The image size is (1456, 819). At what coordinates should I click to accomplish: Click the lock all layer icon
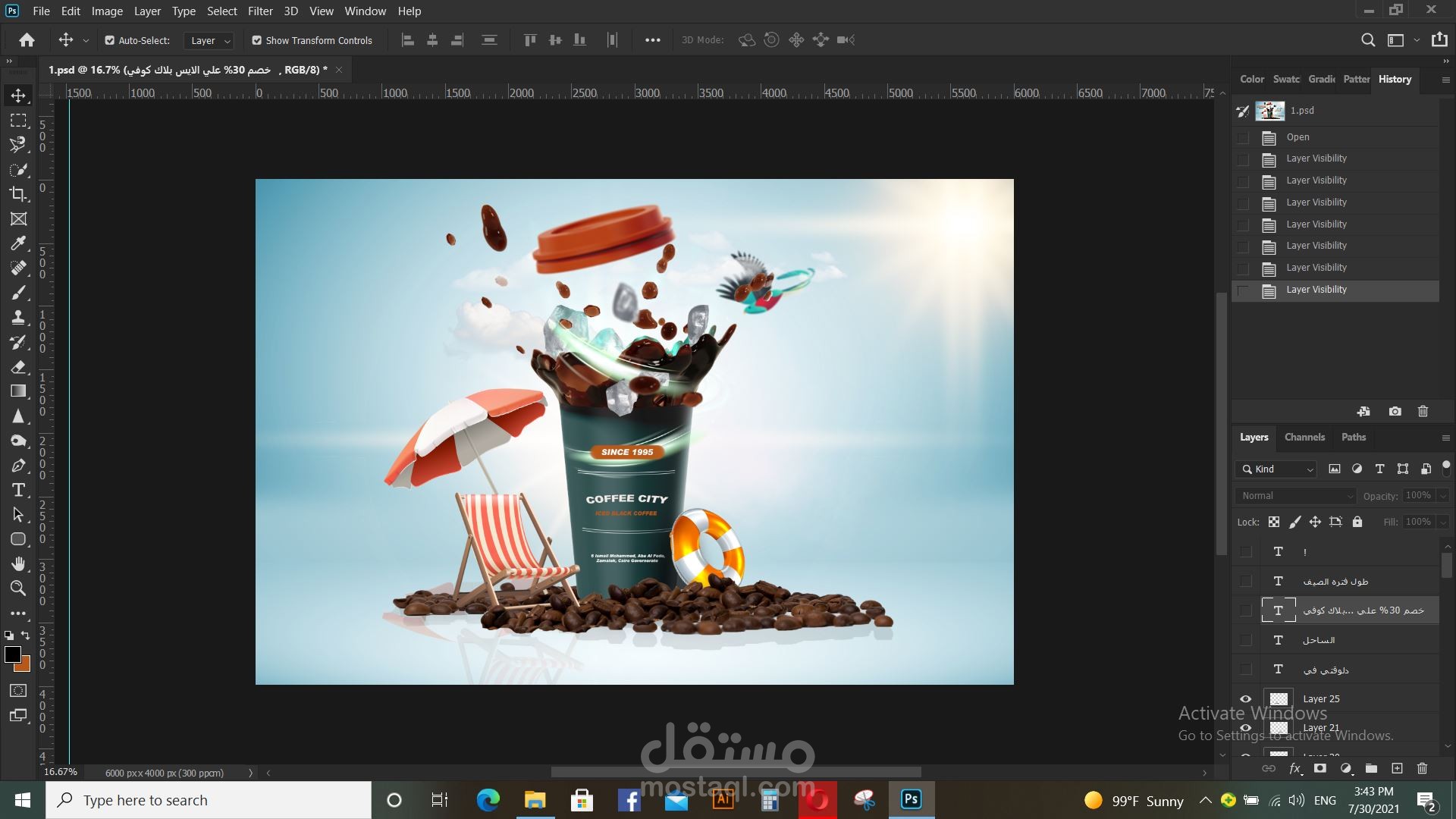(x=1357, y=522)
